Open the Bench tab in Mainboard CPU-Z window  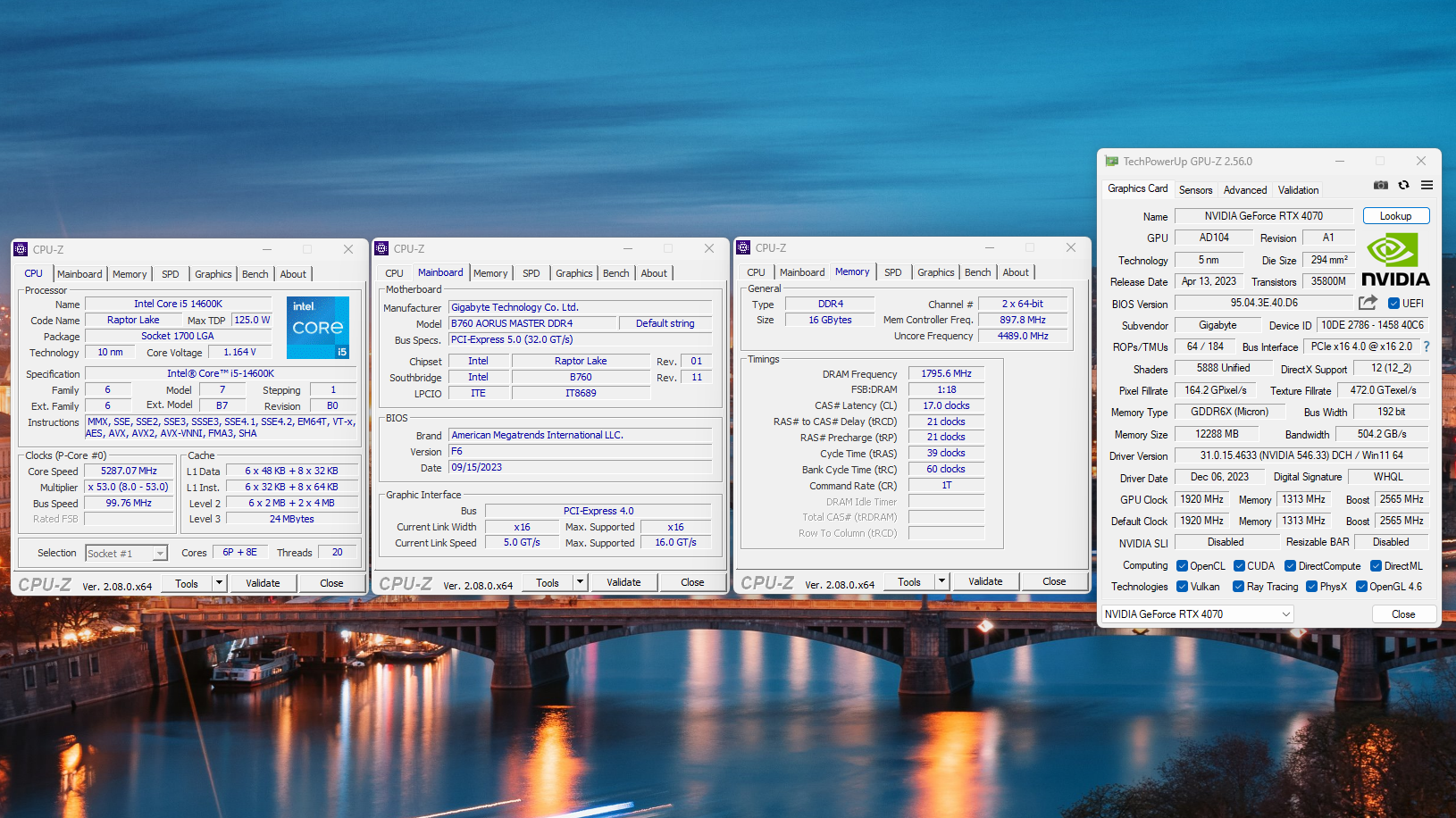click(615, 273)
